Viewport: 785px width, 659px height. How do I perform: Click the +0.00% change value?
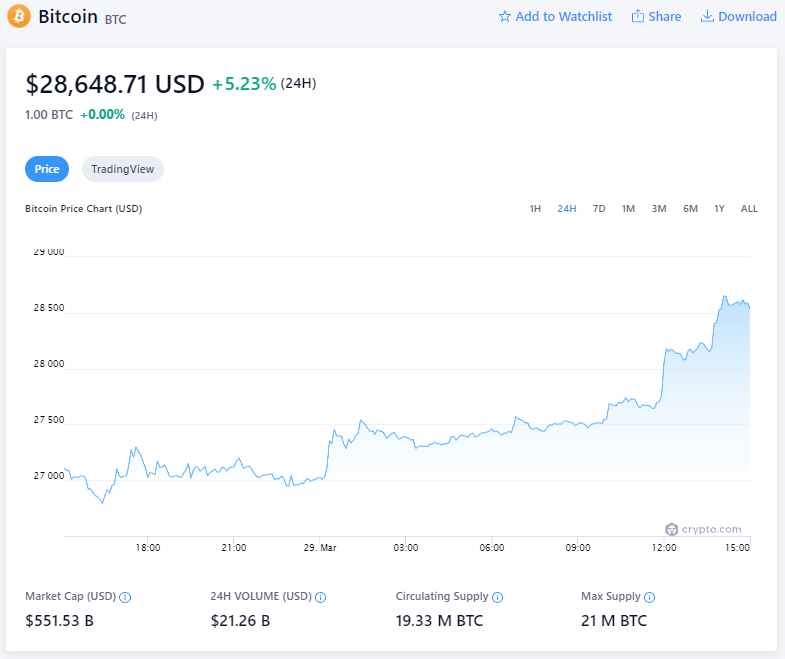pyautogui.click(x=103, y=115)
